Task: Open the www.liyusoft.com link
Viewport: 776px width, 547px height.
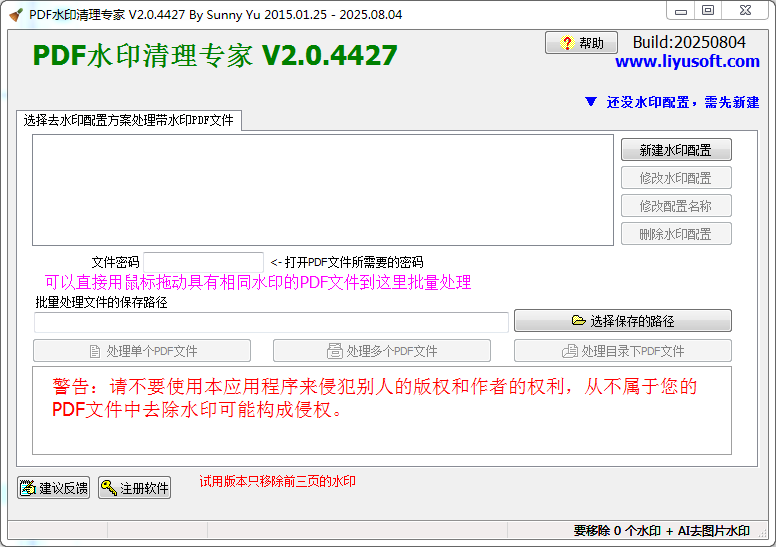Action: pyautogui.click(x=687, y=61)
